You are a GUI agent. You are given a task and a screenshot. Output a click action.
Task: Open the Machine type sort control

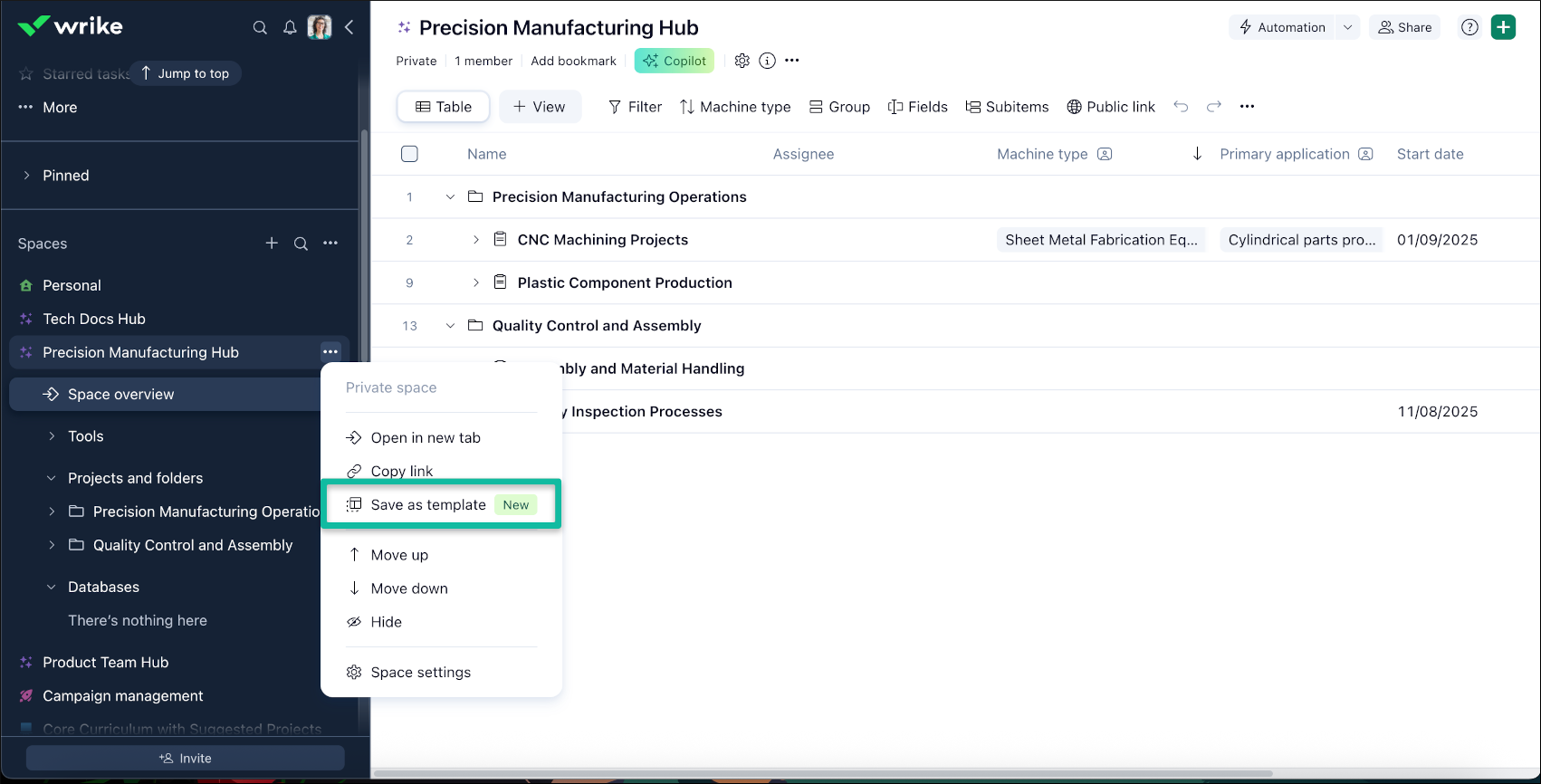point(735,106)
